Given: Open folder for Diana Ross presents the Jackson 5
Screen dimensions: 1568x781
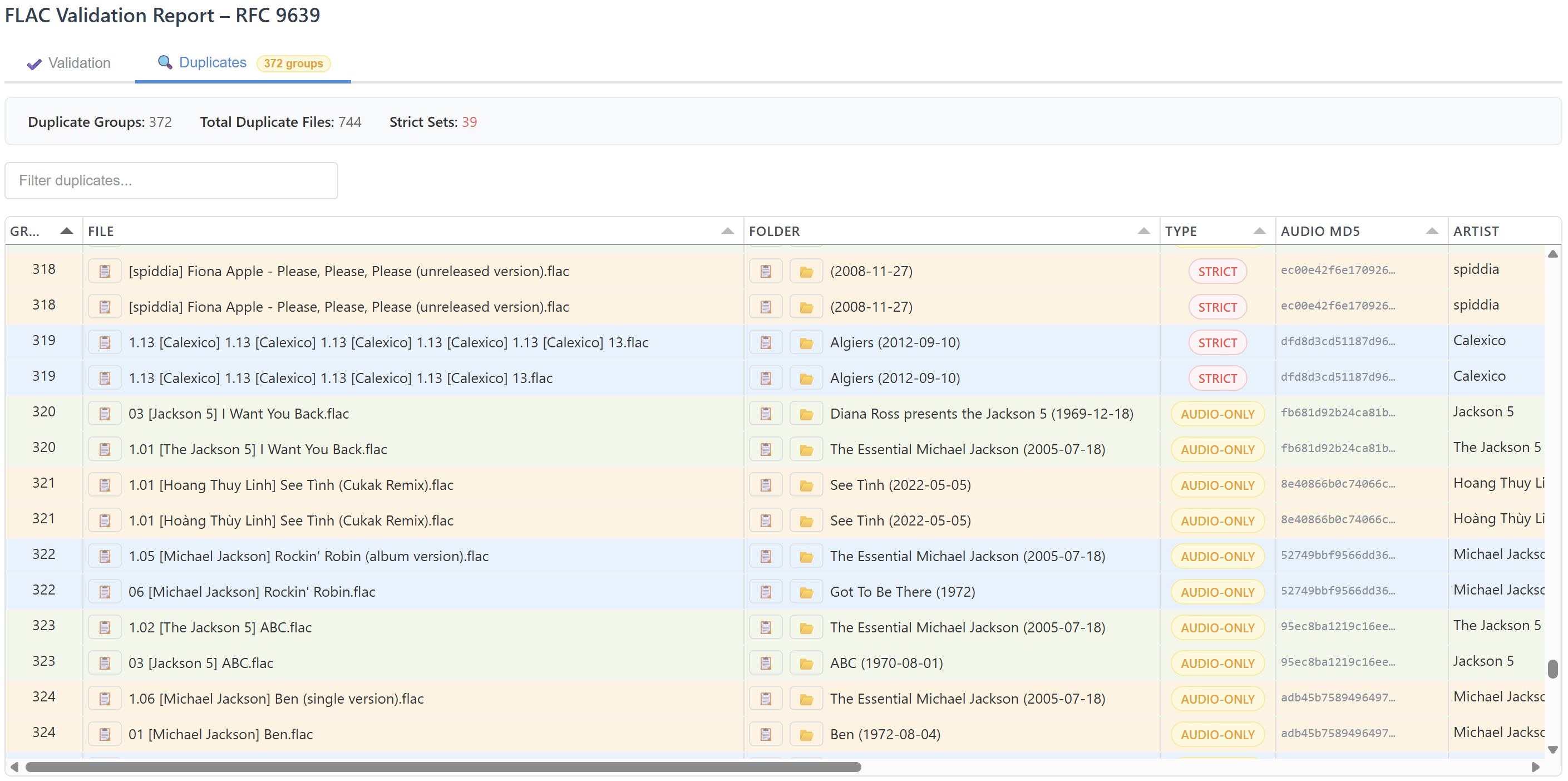Looking at the screenshot, I should tap(806, 414).
